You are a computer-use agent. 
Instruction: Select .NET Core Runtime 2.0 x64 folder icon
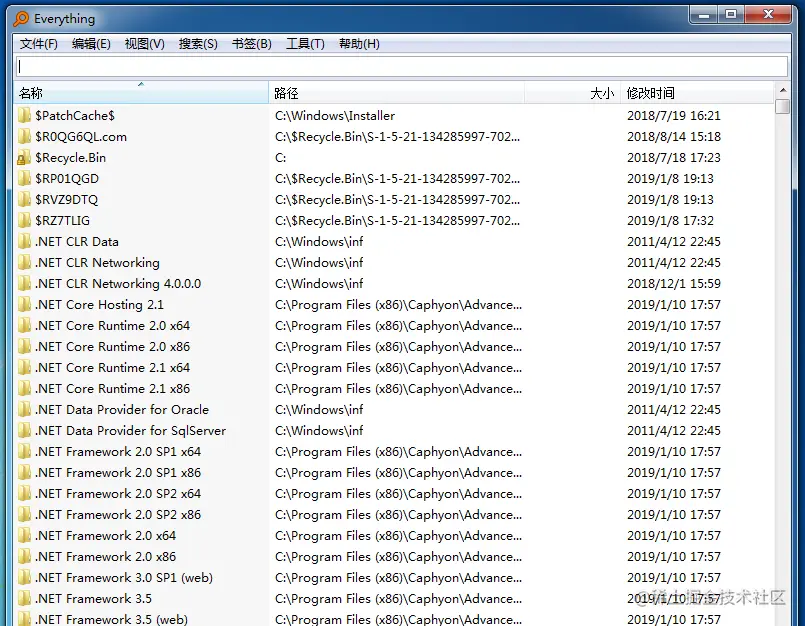24,326
